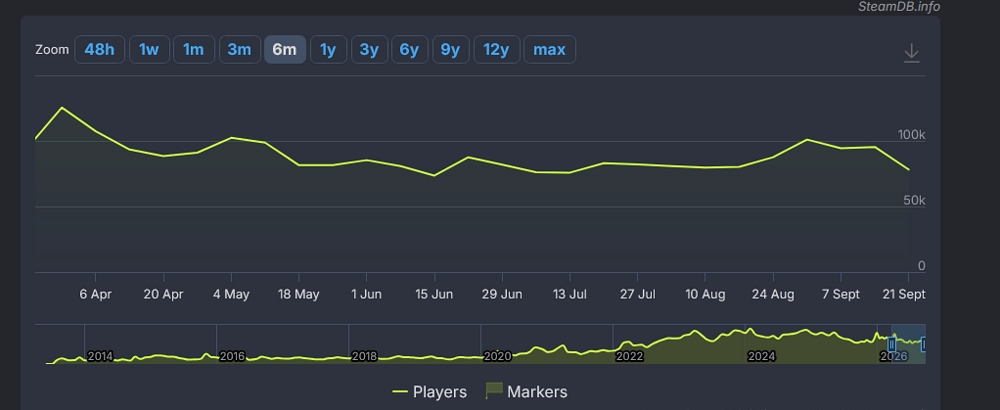Choose the 9y zoom range
The height and width of the screenshot is (410, 1000).
coord(450,50)
